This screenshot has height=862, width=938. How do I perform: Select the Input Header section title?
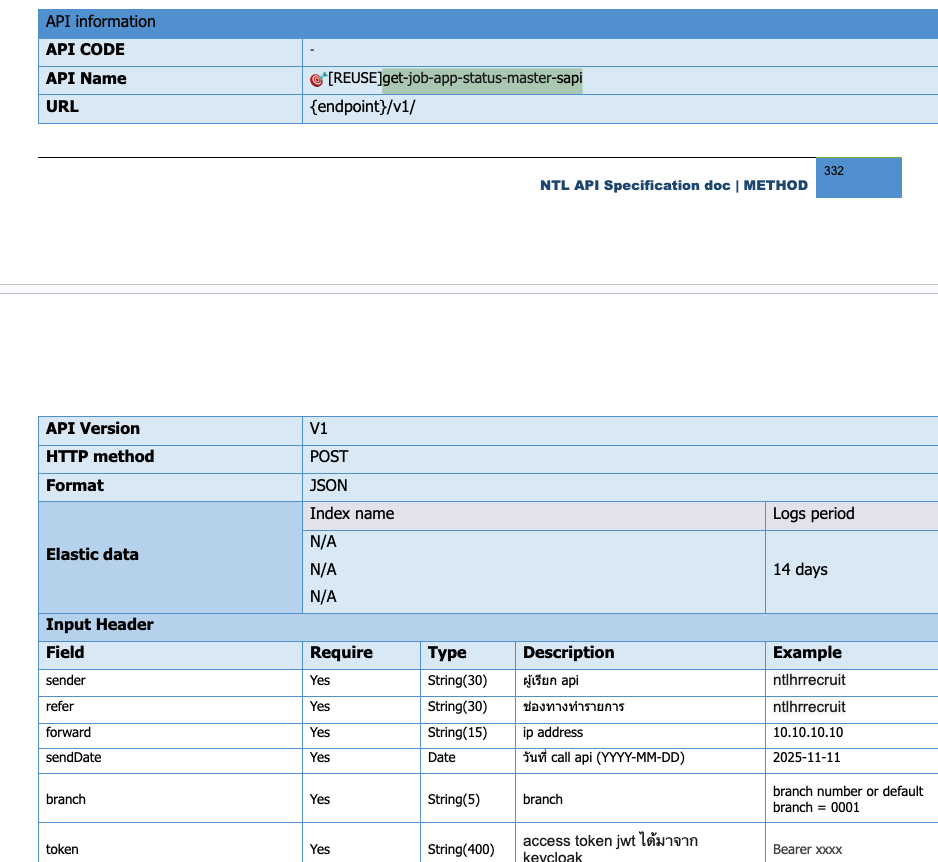pyautogui.click(x=100, y=624)
